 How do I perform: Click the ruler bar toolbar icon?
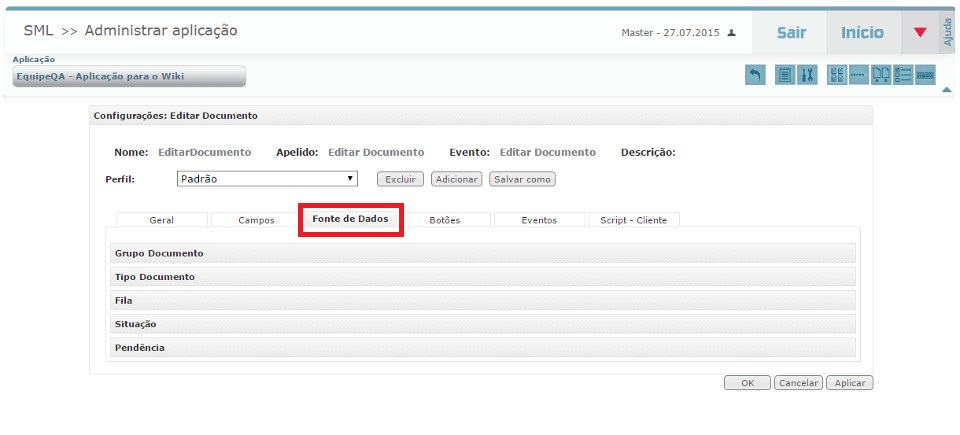click(x=925, y=75)
